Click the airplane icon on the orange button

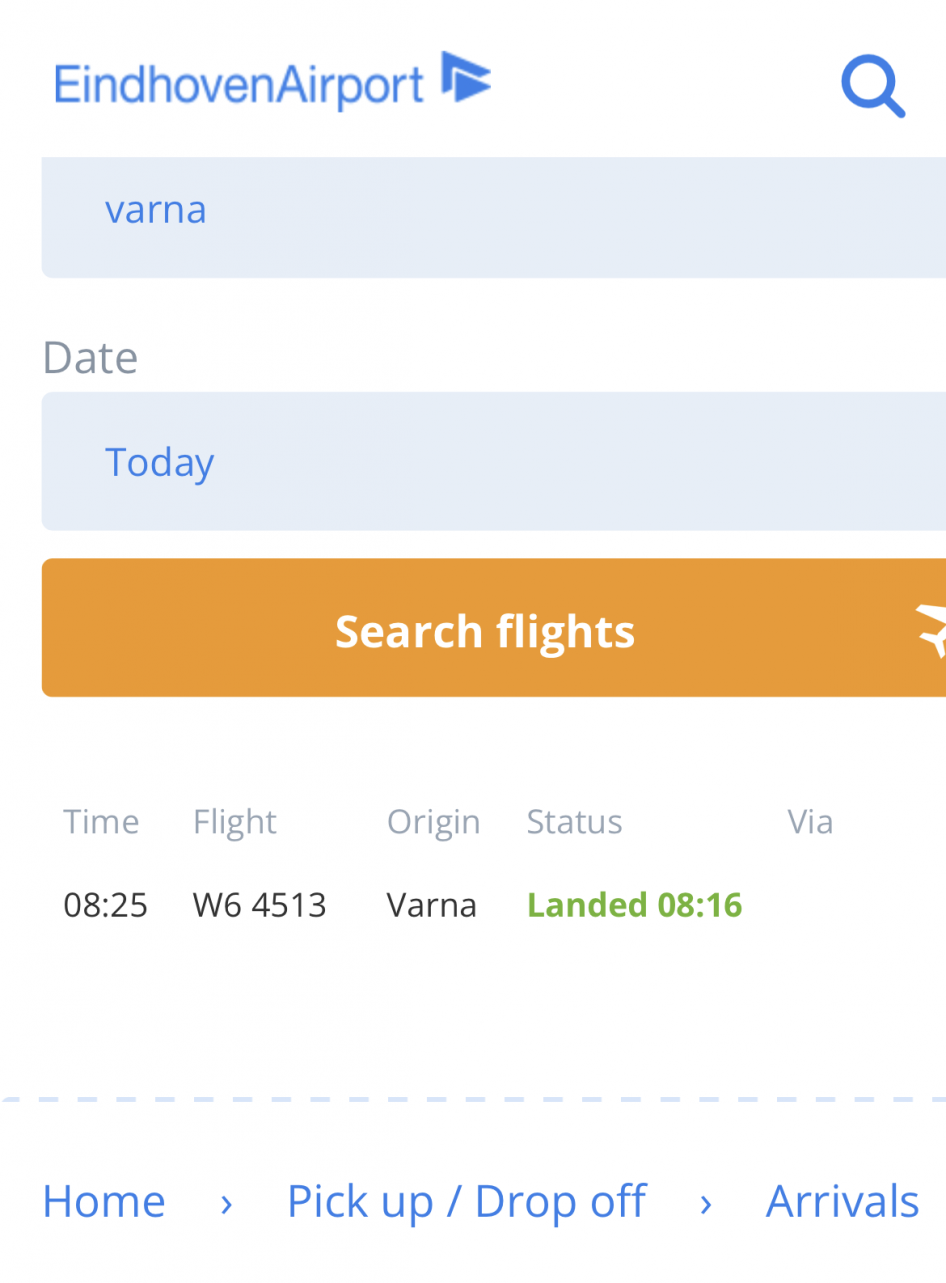[930, 629]
